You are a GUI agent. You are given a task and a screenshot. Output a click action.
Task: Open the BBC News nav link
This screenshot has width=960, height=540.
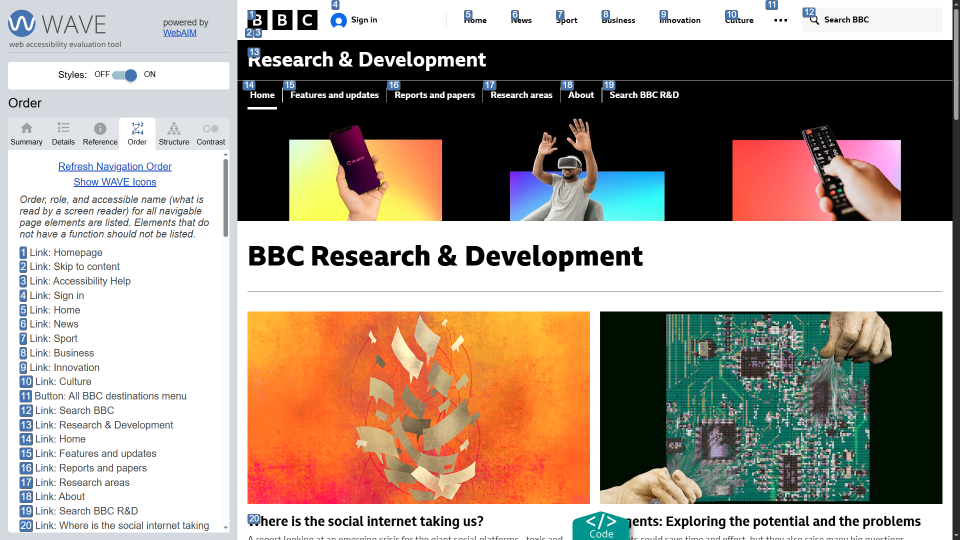(521, 20)
